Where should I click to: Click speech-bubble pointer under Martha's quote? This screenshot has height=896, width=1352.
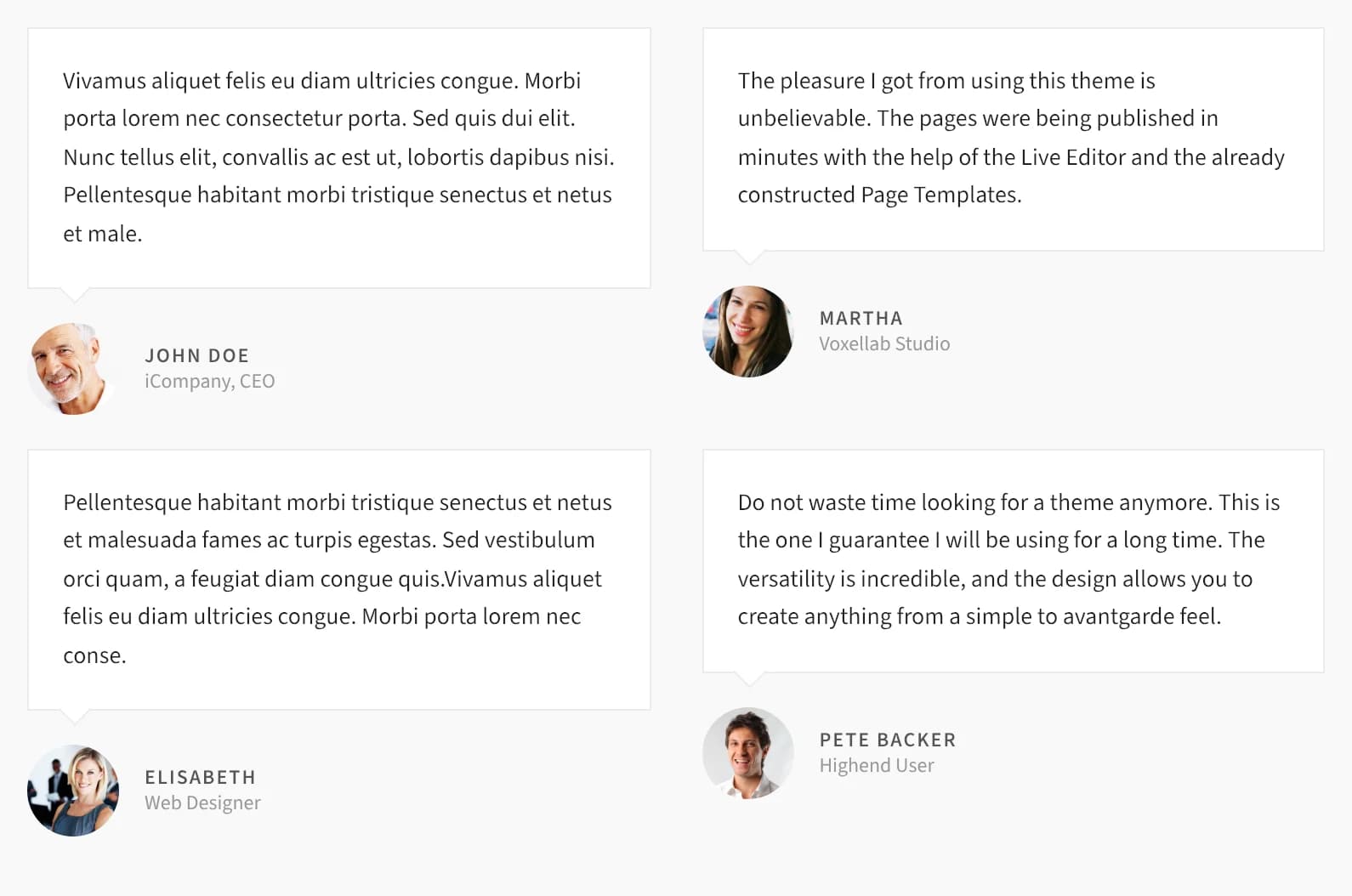tap(750, 257)
